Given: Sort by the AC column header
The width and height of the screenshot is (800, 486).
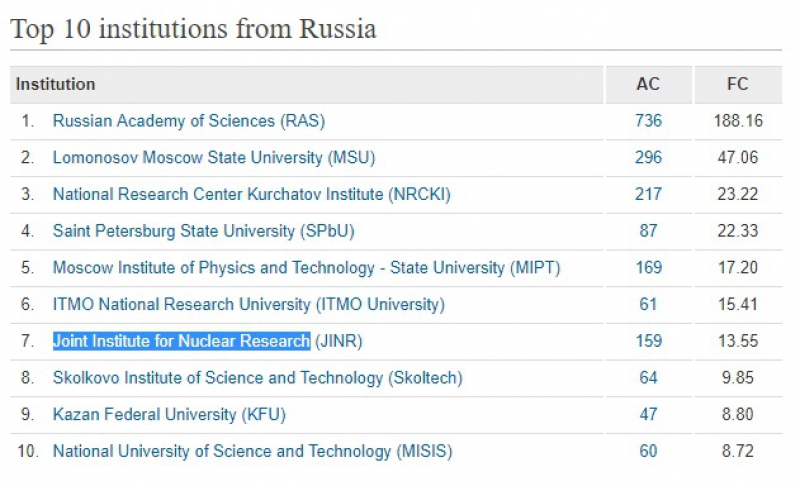Looking at the screenshot, I should (648, 85).
